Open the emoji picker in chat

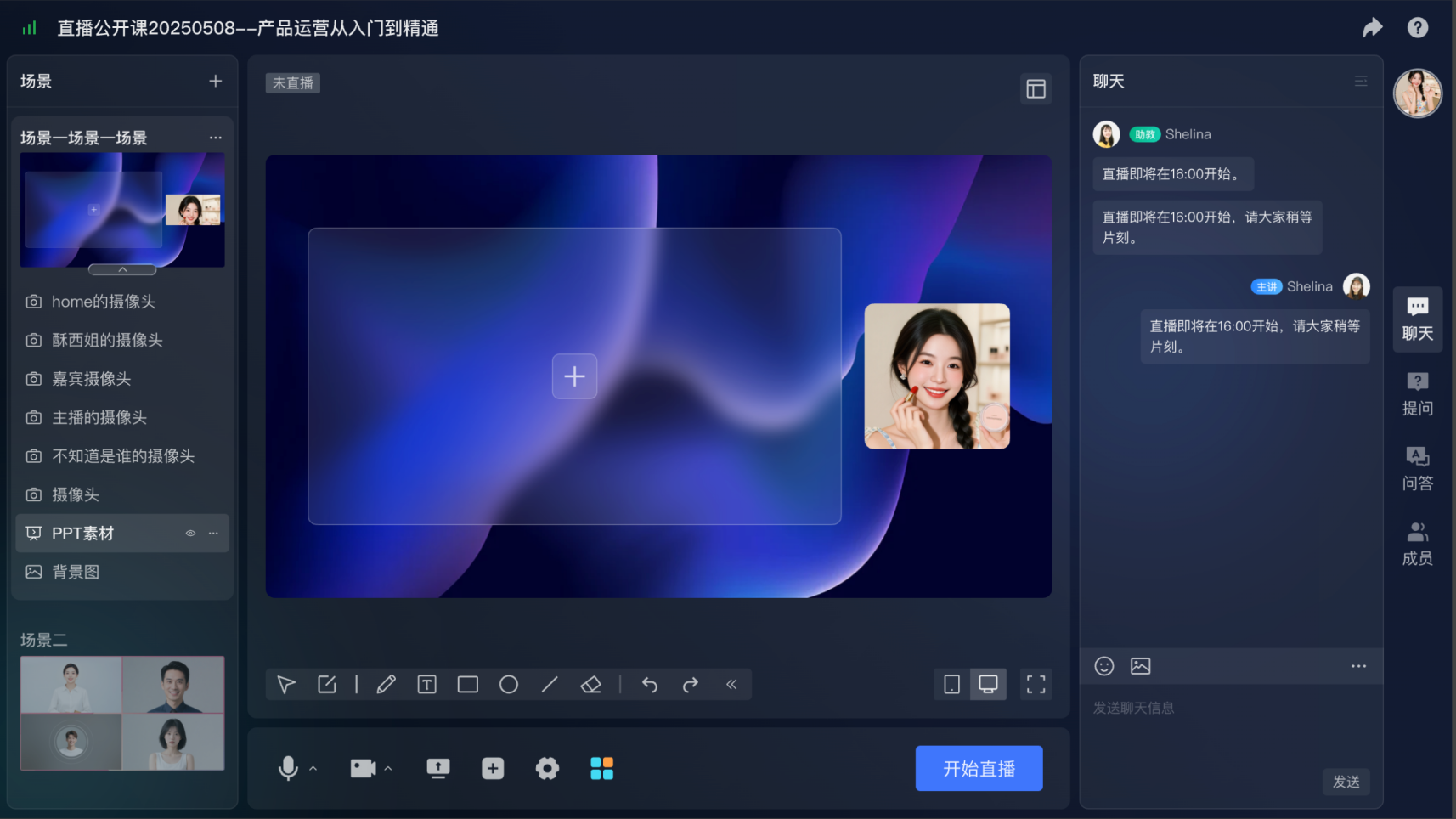pyautogui.click(x=1103, y=666)
